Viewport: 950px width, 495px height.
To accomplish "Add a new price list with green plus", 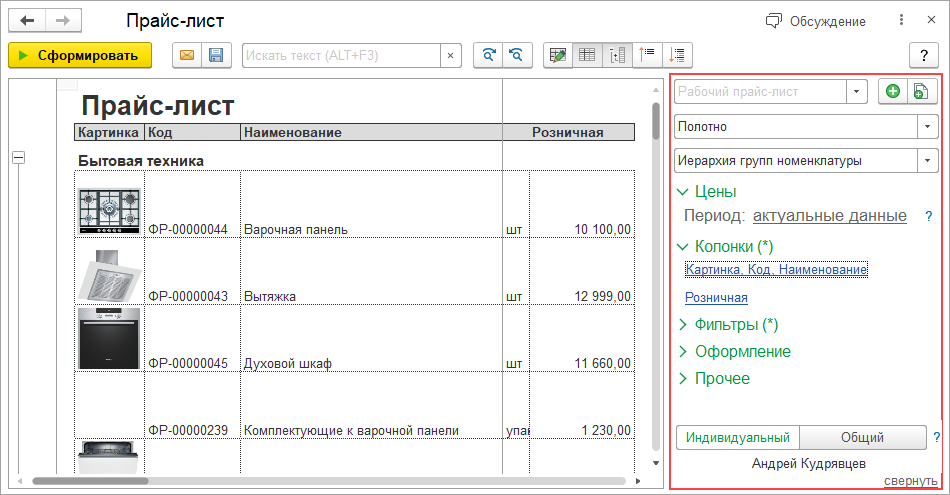I will pyautogui.click(x=893, y=91).
